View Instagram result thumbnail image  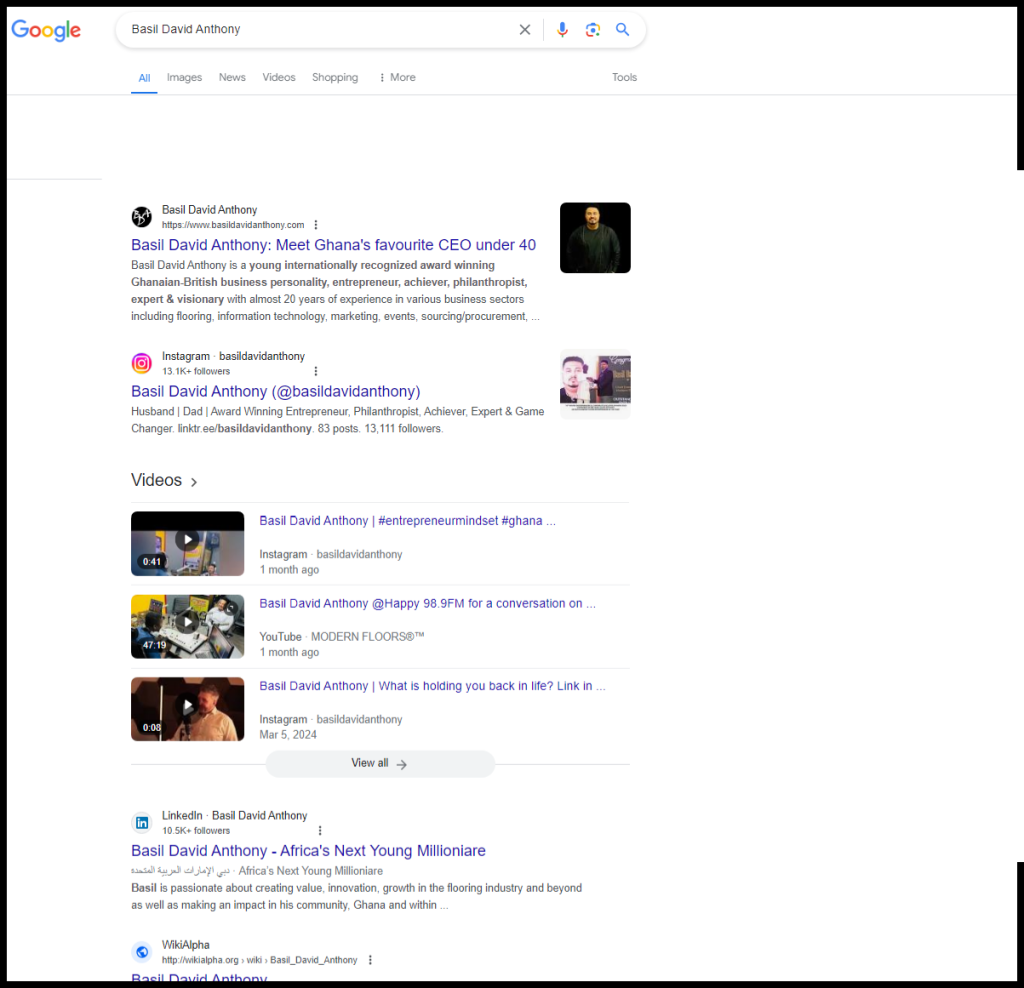[x=595, y=384]
